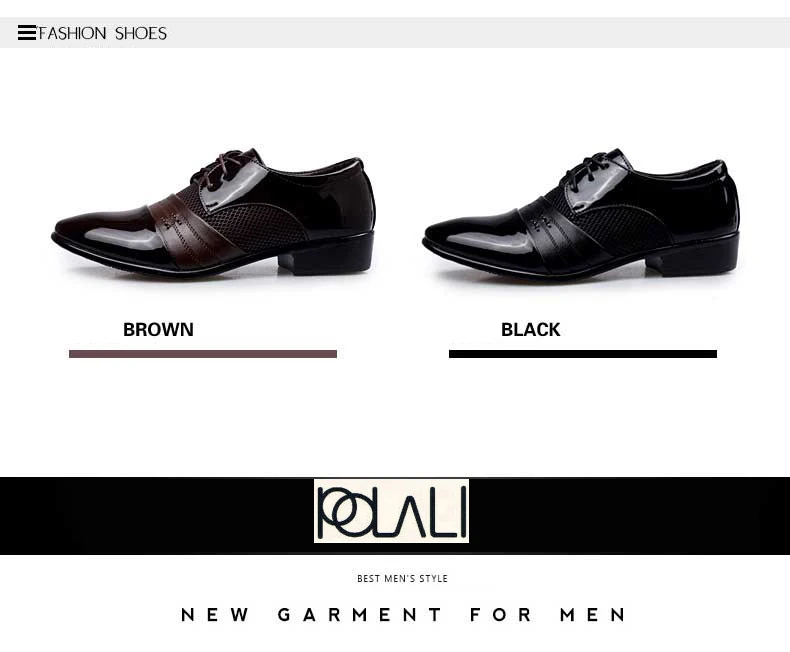Screen dimensions: 790x652
Task: Click the BROWN color label
Action: pyautogui.click(x=158, y=330)
